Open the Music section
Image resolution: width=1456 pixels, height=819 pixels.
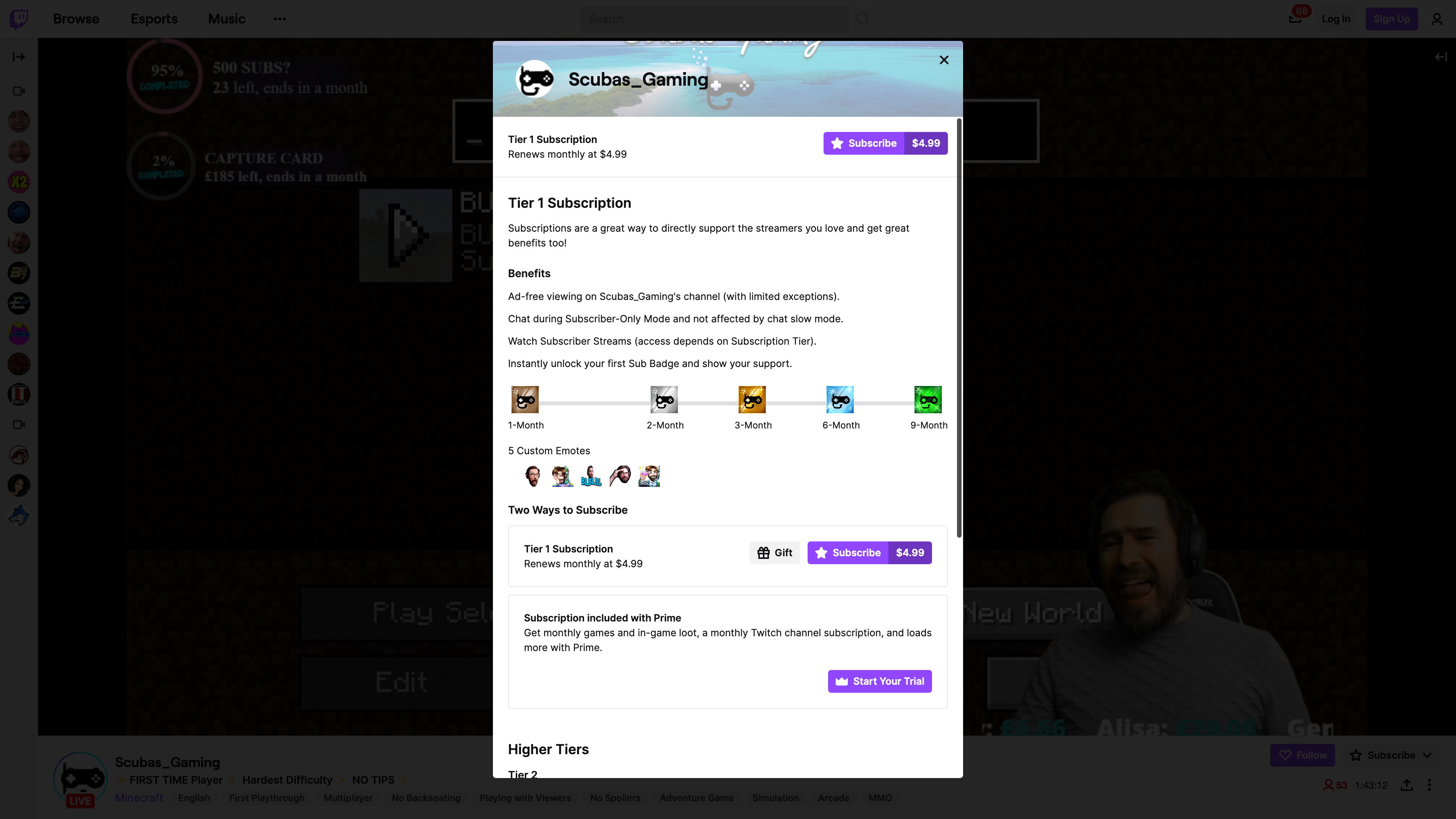227,19
